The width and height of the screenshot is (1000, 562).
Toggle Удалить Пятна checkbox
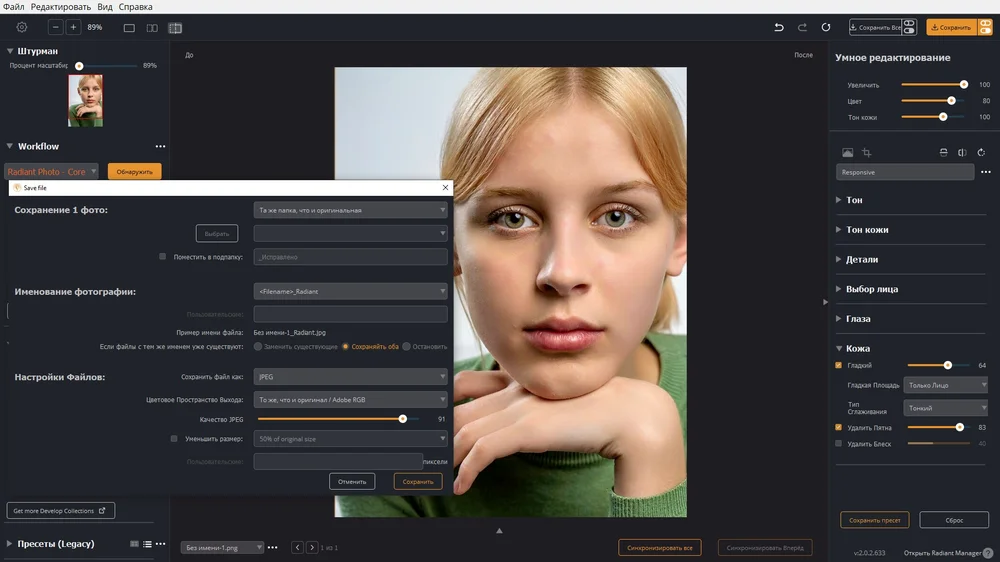coord(839,427)
